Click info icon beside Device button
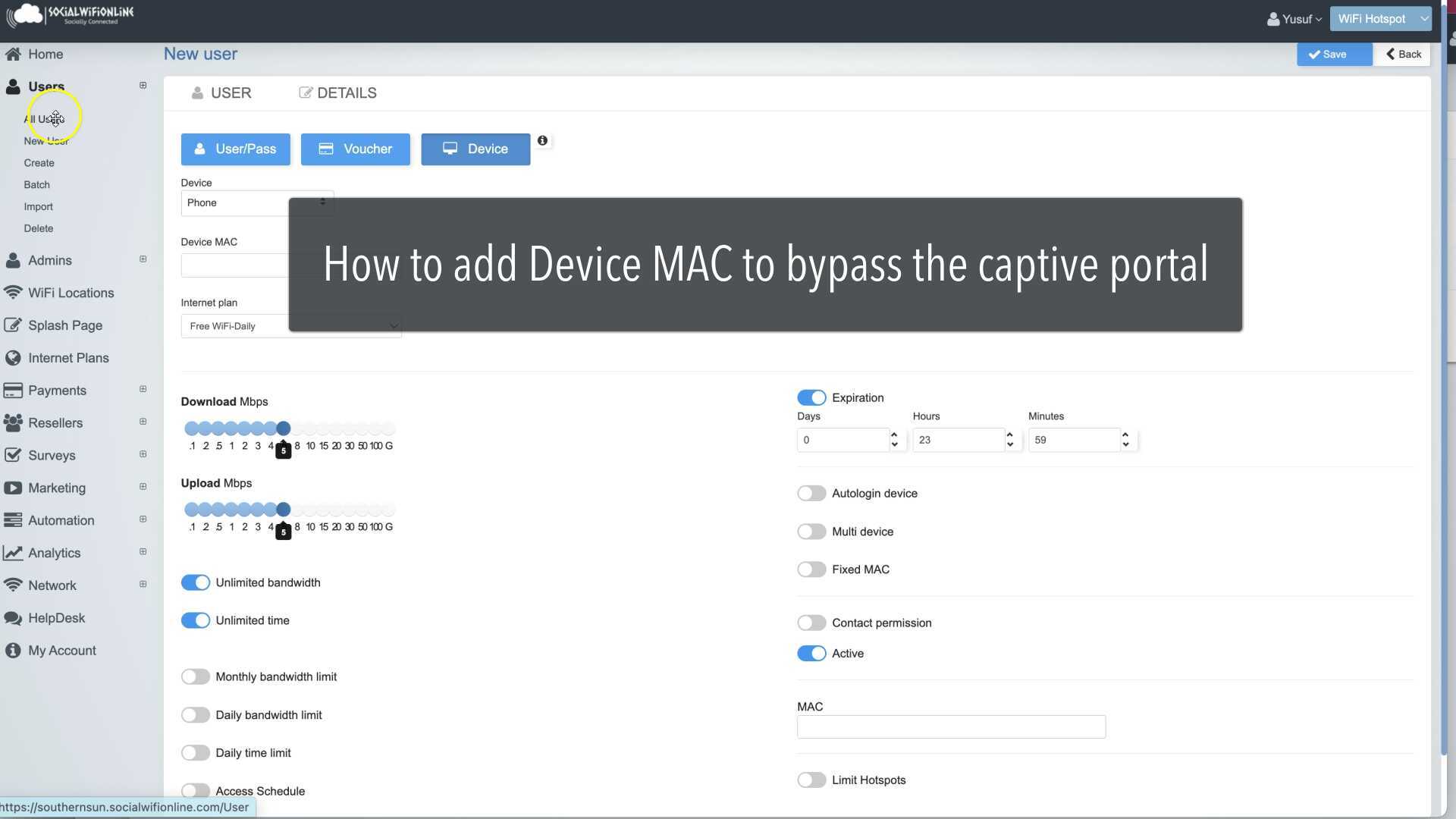 [542, 141]
